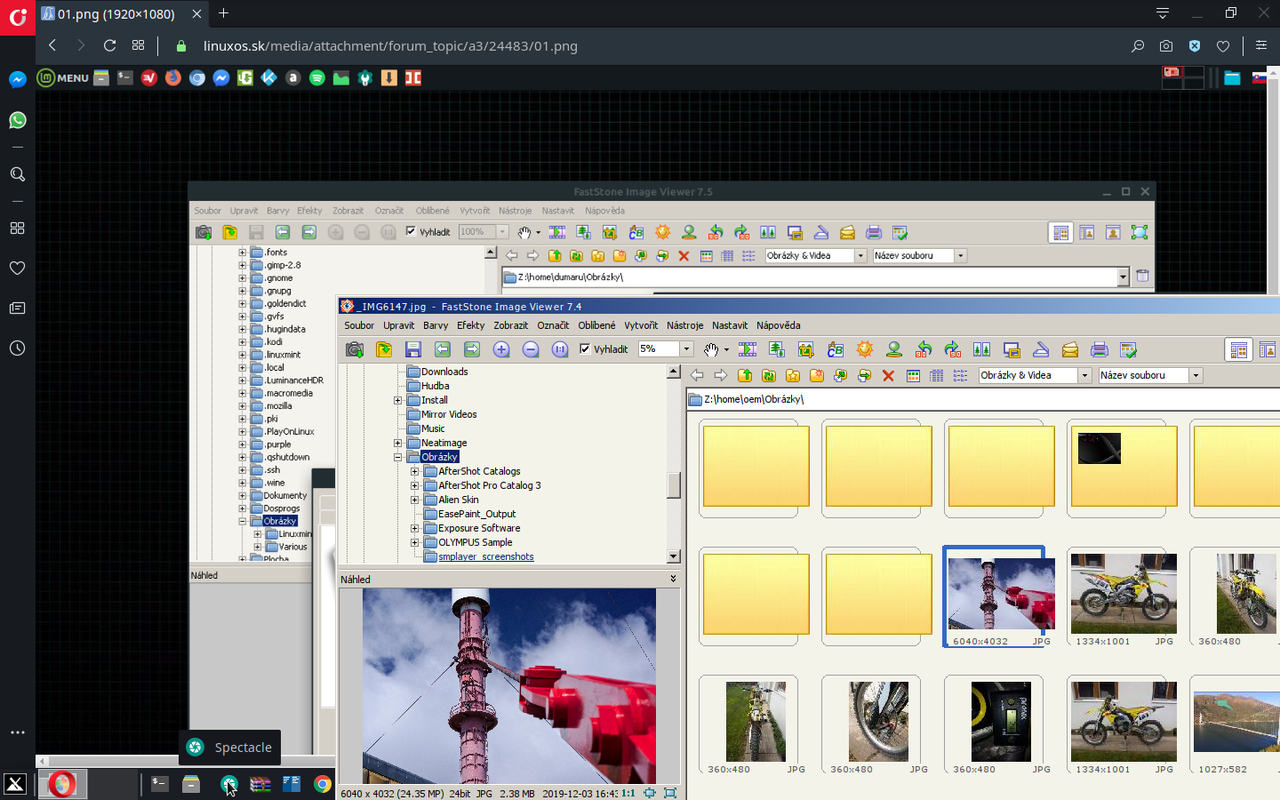Click red X delete icon in 7.4 browser bar

coord(888,376)
